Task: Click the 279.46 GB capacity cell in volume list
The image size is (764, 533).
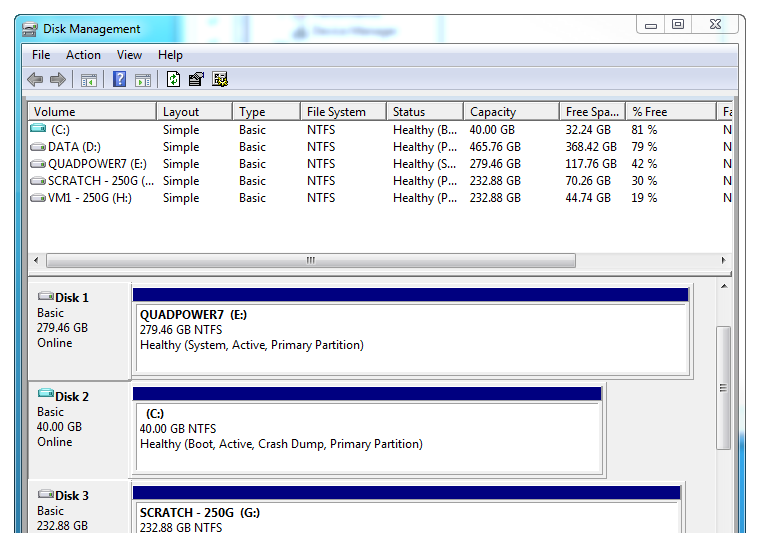Action: pos(495,164)
